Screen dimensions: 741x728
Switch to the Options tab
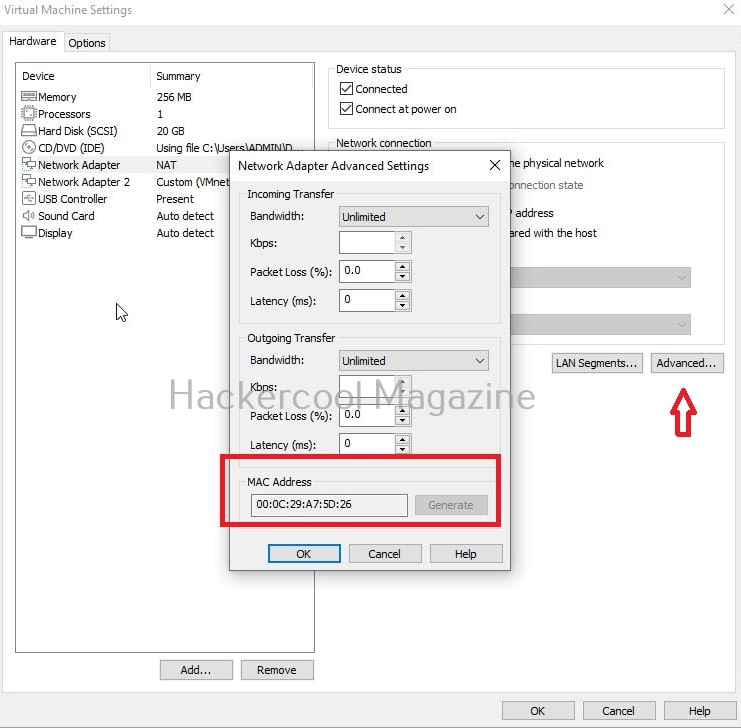tap(87, 43)
